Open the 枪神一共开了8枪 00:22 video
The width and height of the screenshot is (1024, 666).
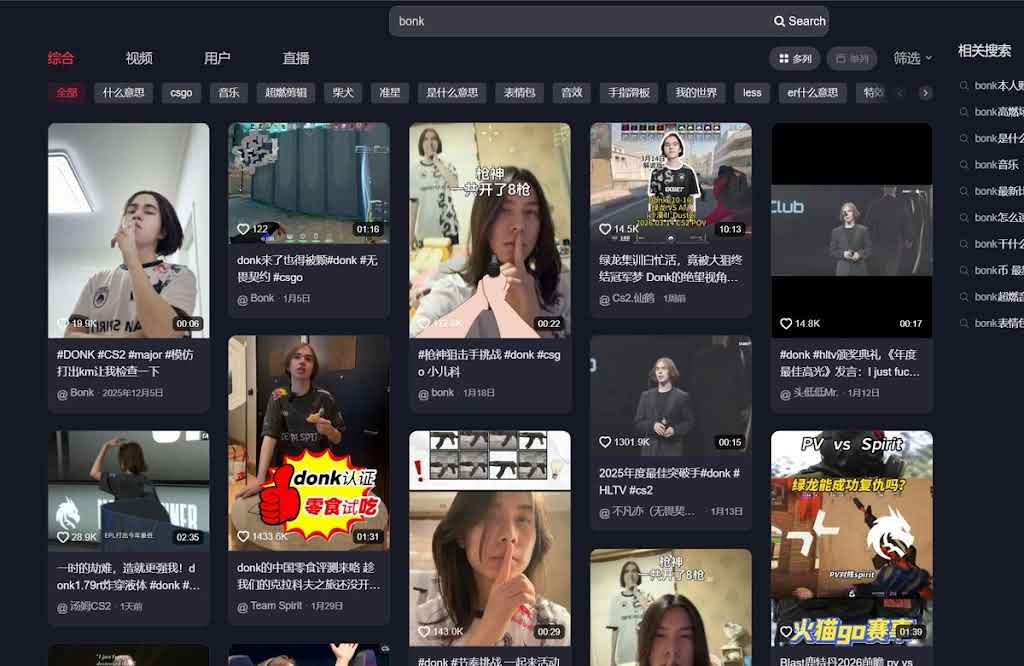click(490, 230)
